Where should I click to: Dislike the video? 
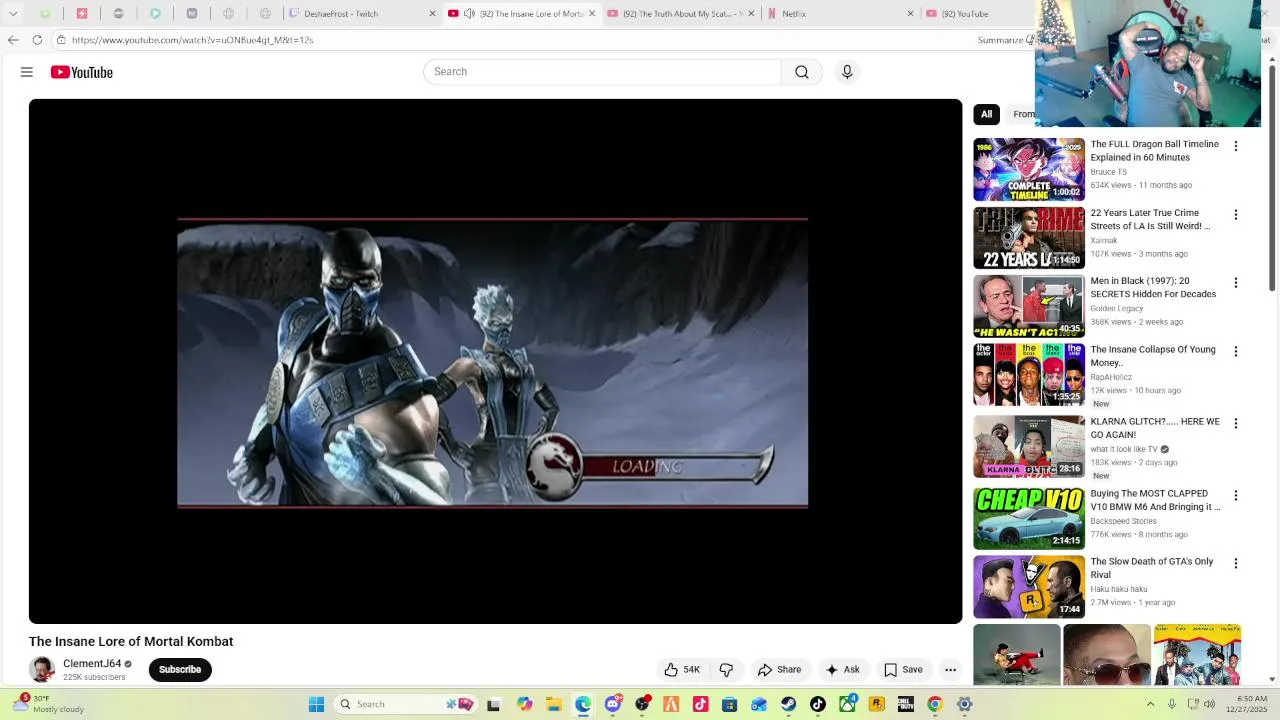pyautogui.click(x=726, y=670)
